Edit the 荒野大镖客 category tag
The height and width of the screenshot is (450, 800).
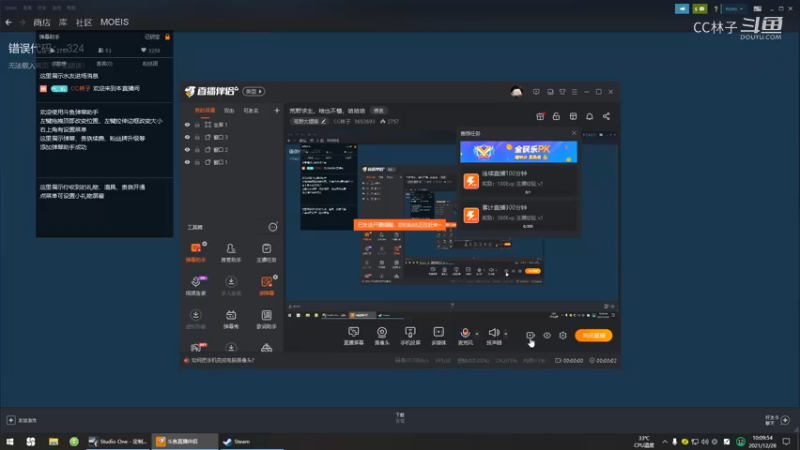click(x=310, y=121)
